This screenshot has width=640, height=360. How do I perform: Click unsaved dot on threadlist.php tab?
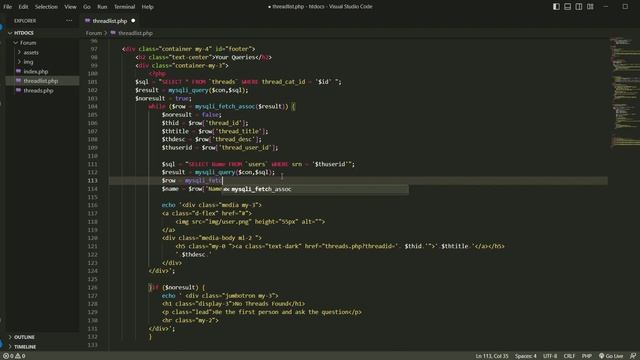tap(133, 20)
